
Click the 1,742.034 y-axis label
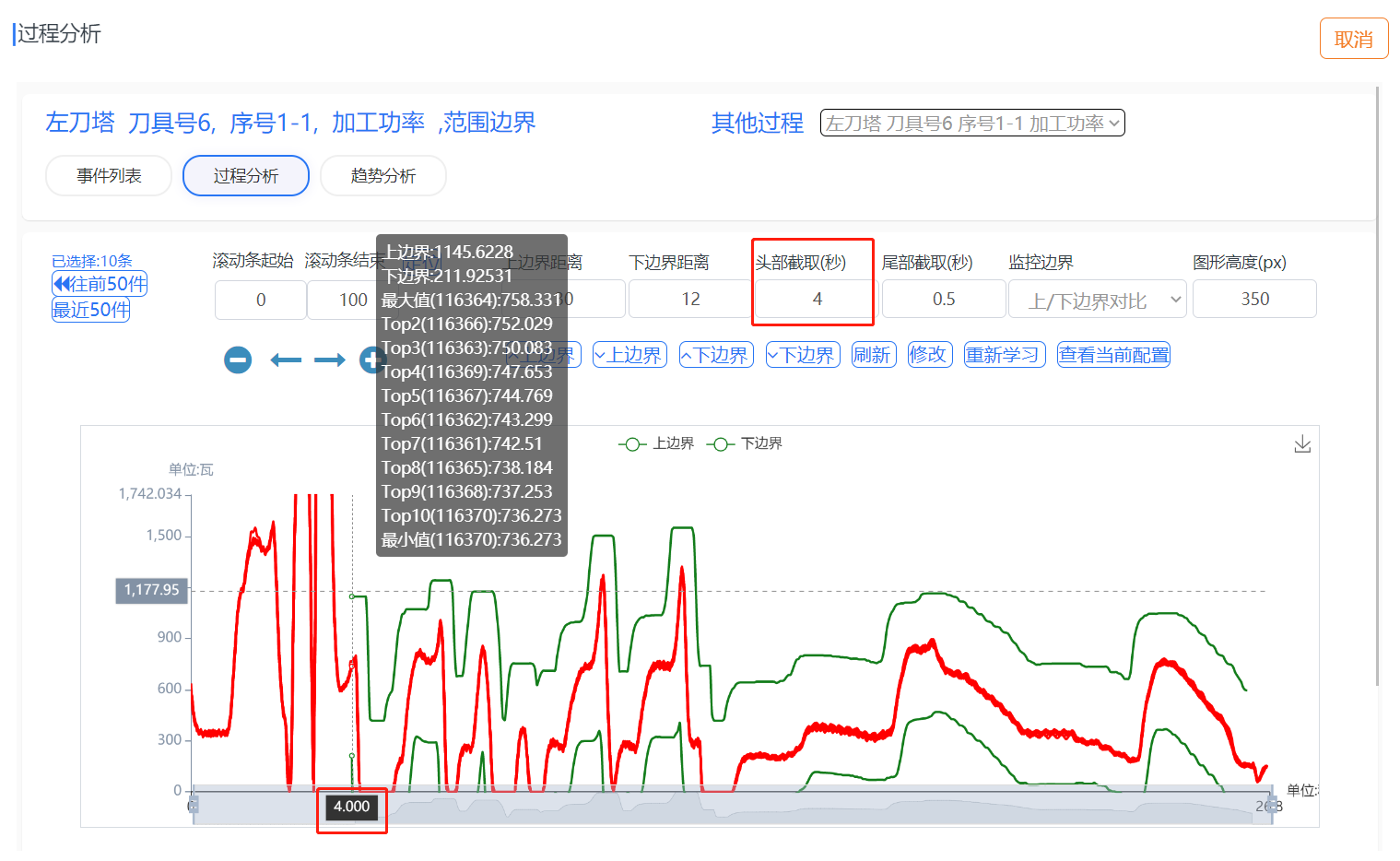point(150,494)
